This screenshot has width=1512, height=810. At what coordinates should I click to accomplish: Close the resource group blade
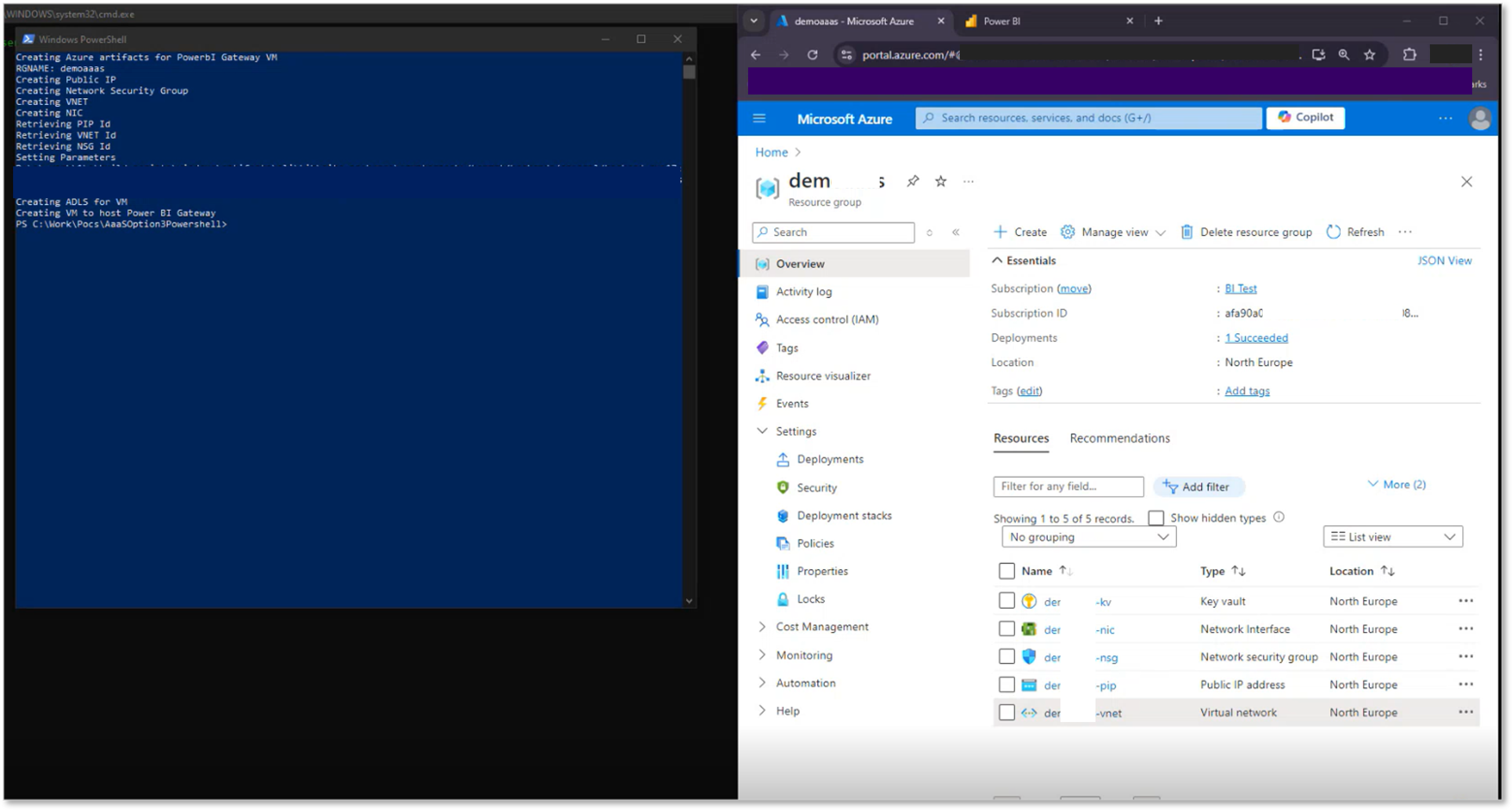pos(1466,182)
